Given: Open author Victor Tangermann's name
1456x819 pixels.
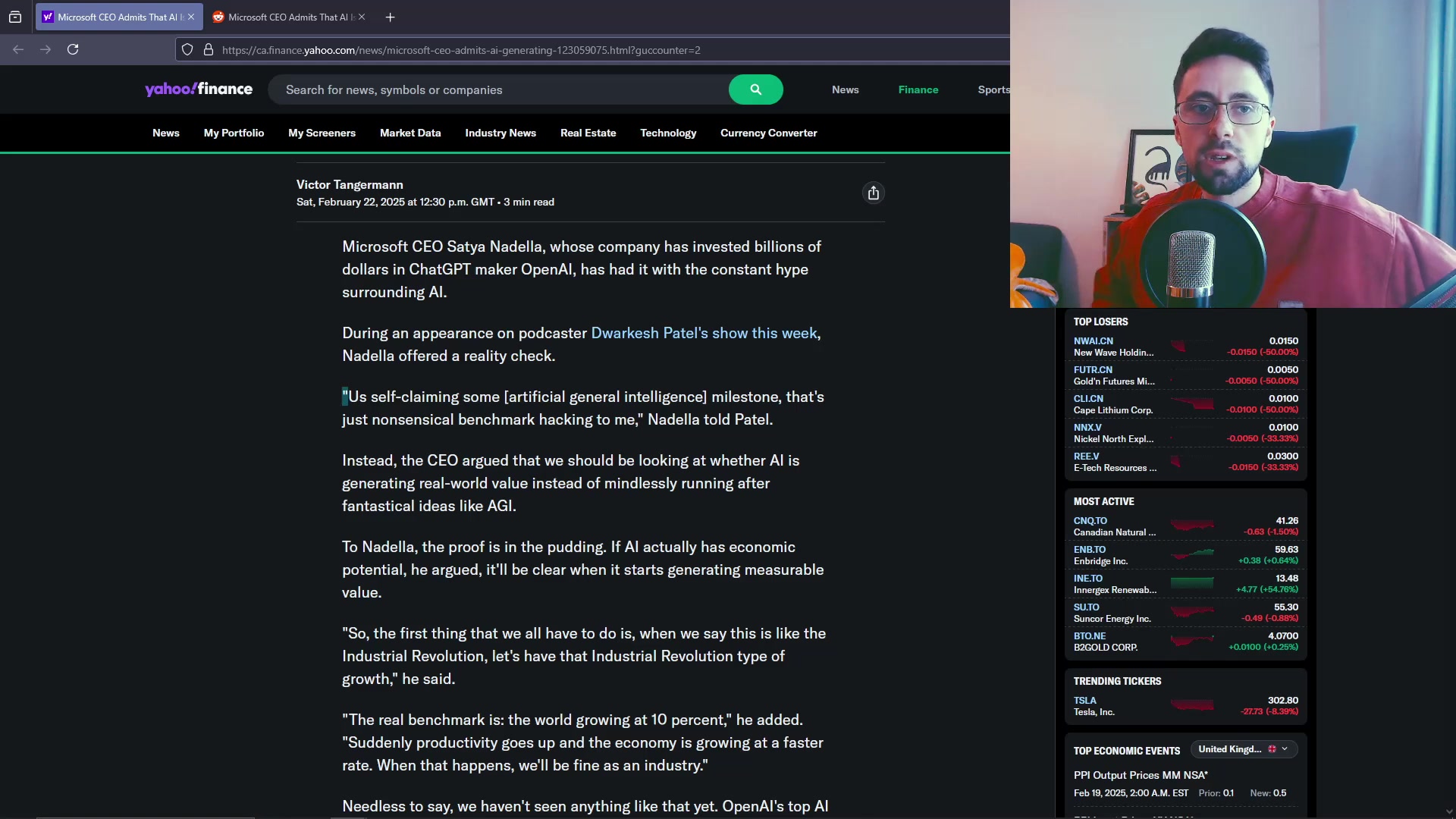Looking at the screenshot, I should pos(350,185).
